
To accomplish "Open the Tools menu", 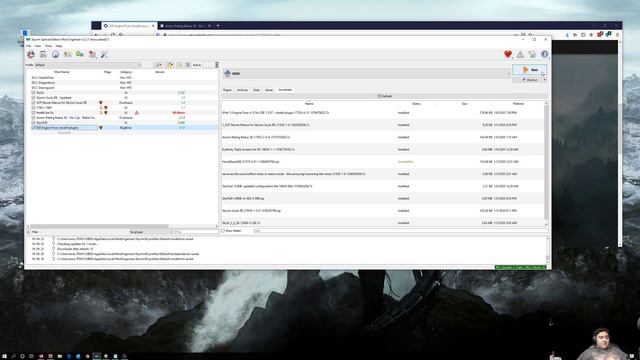I will (x=48, y=46).
